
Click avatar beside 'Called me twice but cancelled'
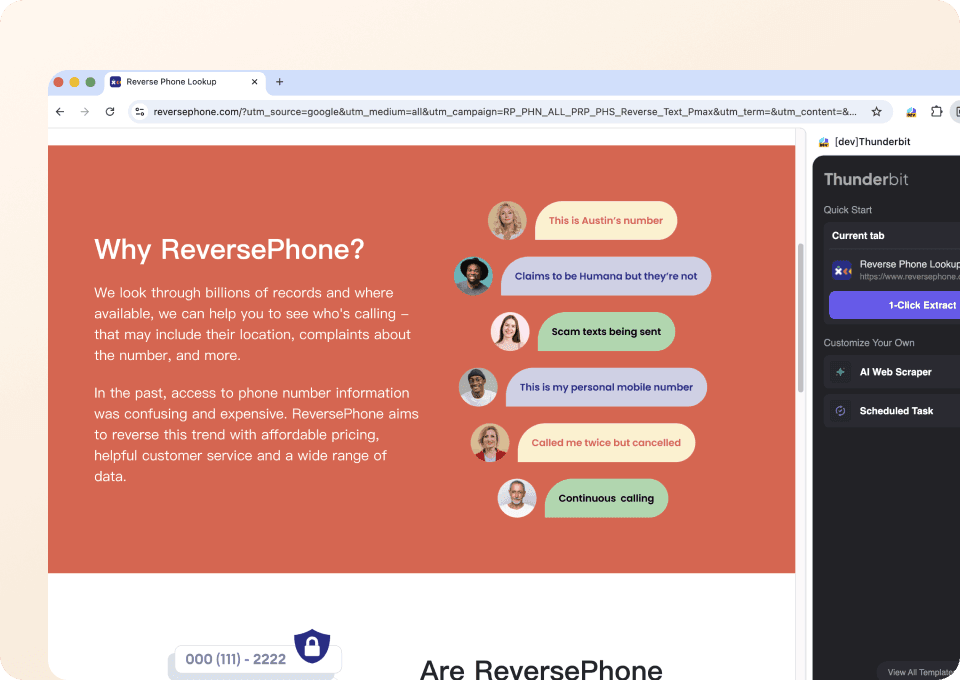point(490,443)
